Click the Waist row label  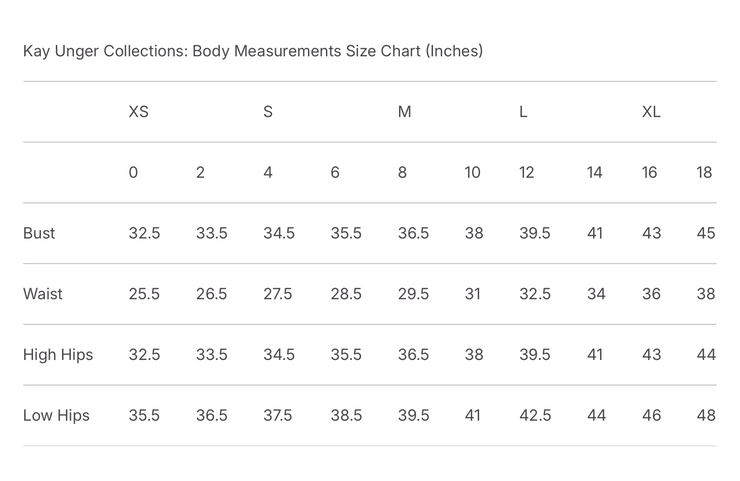pos(43,294)
